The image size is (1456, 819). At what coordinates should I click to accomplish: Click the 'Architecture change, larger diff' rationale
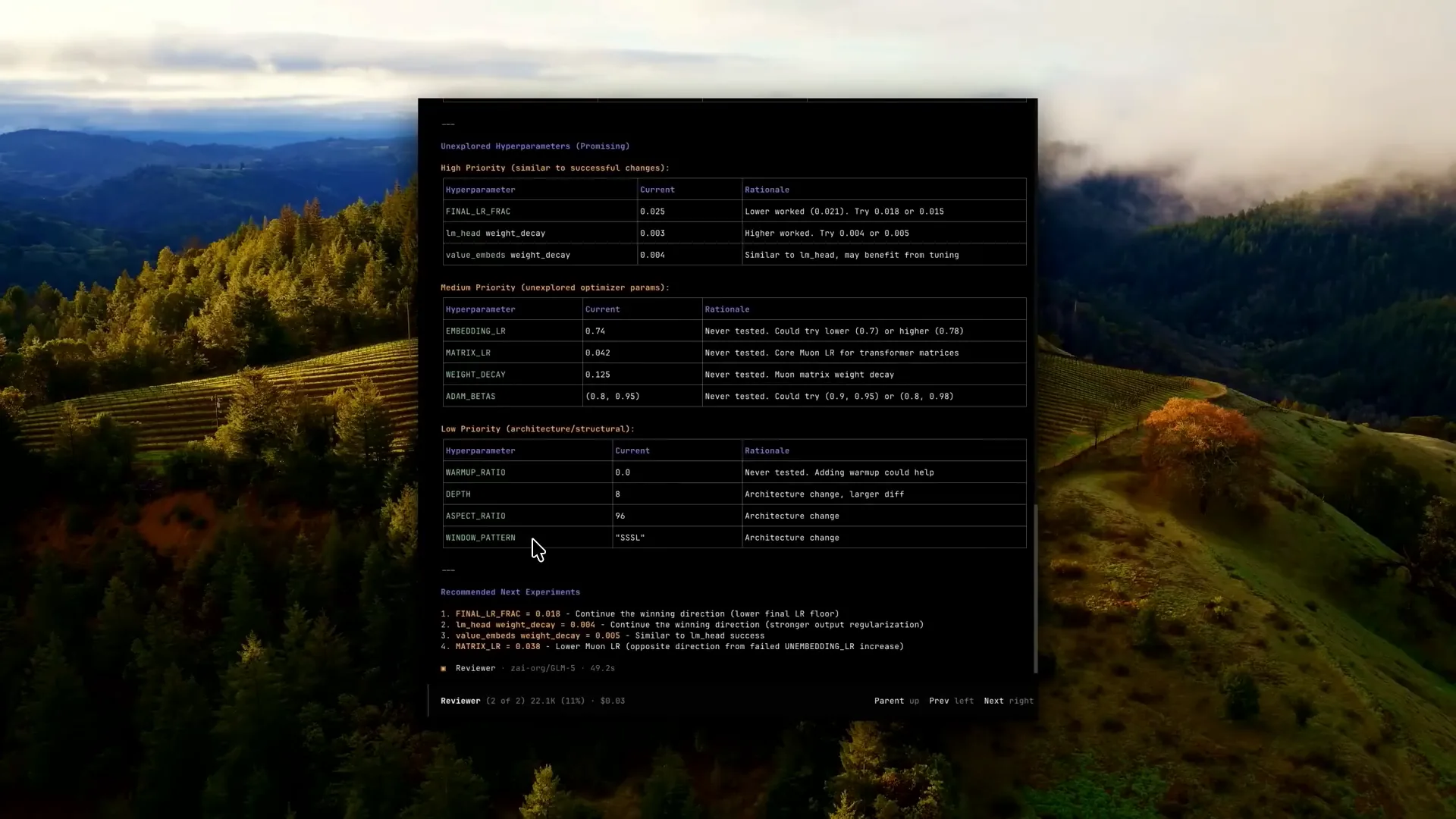(x=824, y=494)
